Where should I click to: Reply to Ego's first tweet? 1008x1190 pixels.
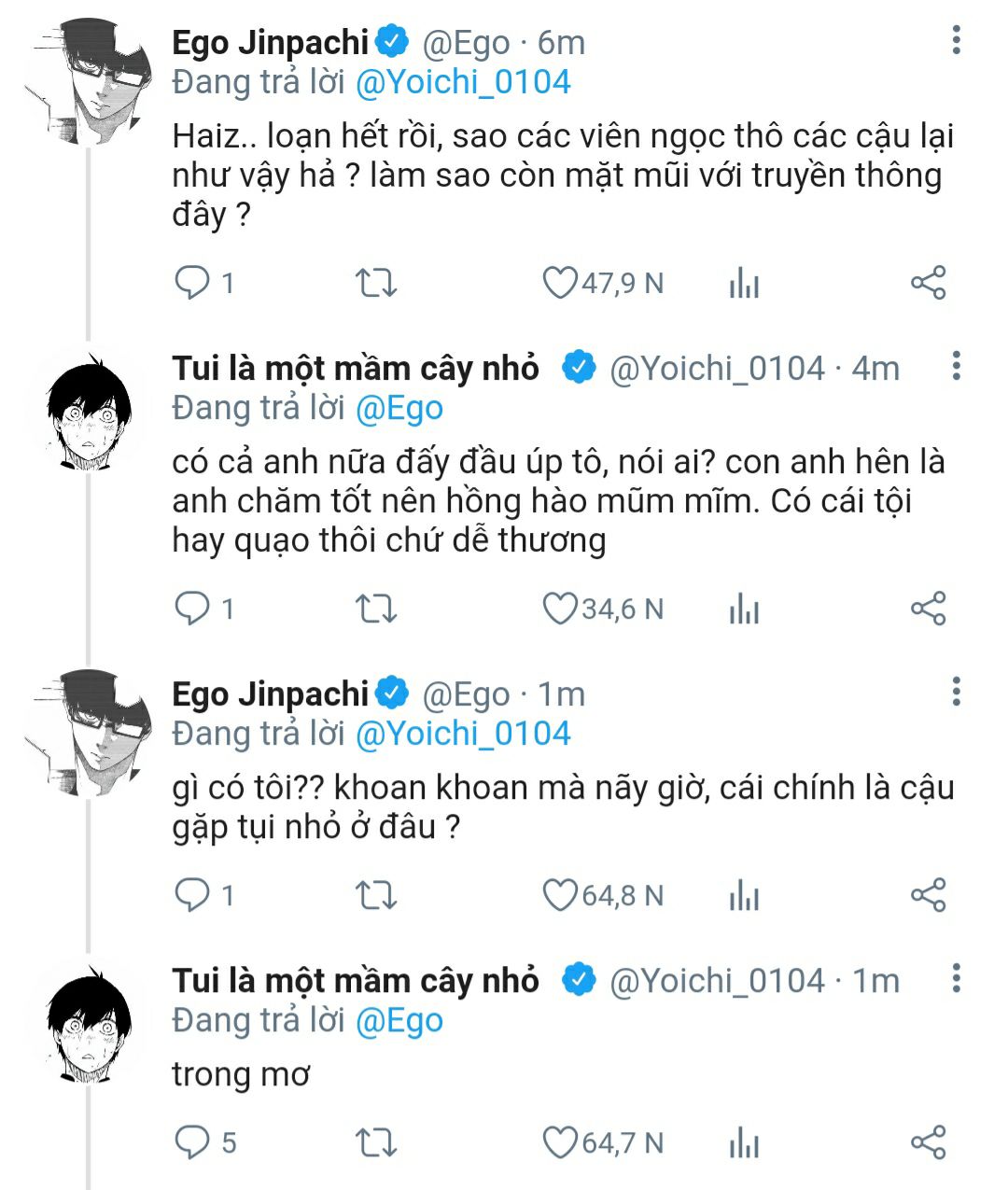point(192,283)
